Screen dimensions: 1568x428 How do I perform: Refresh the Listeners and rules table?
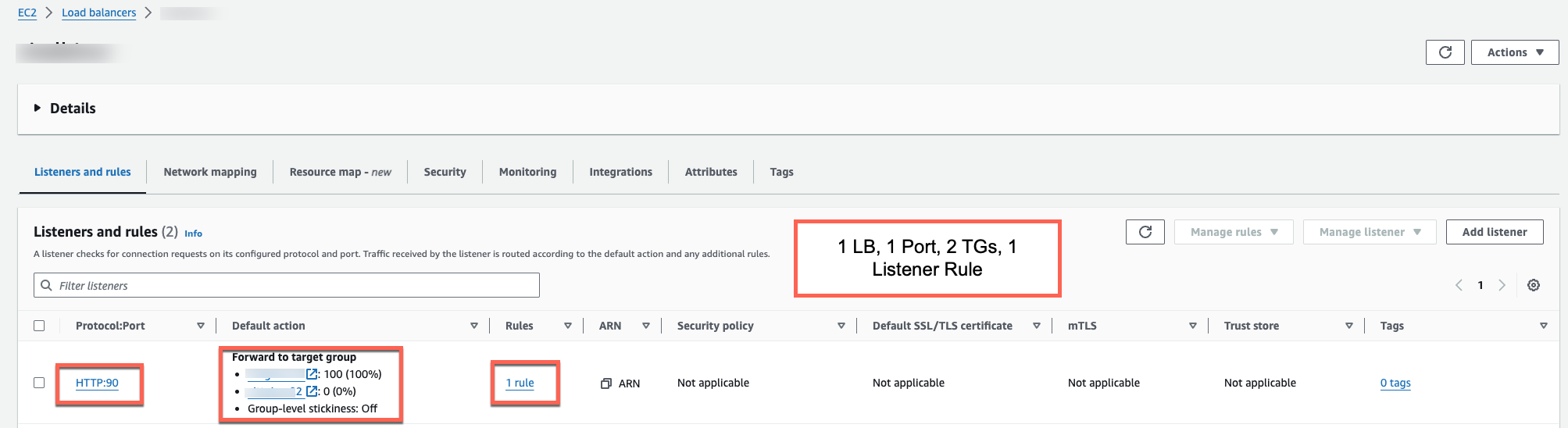click(1145, 232)
